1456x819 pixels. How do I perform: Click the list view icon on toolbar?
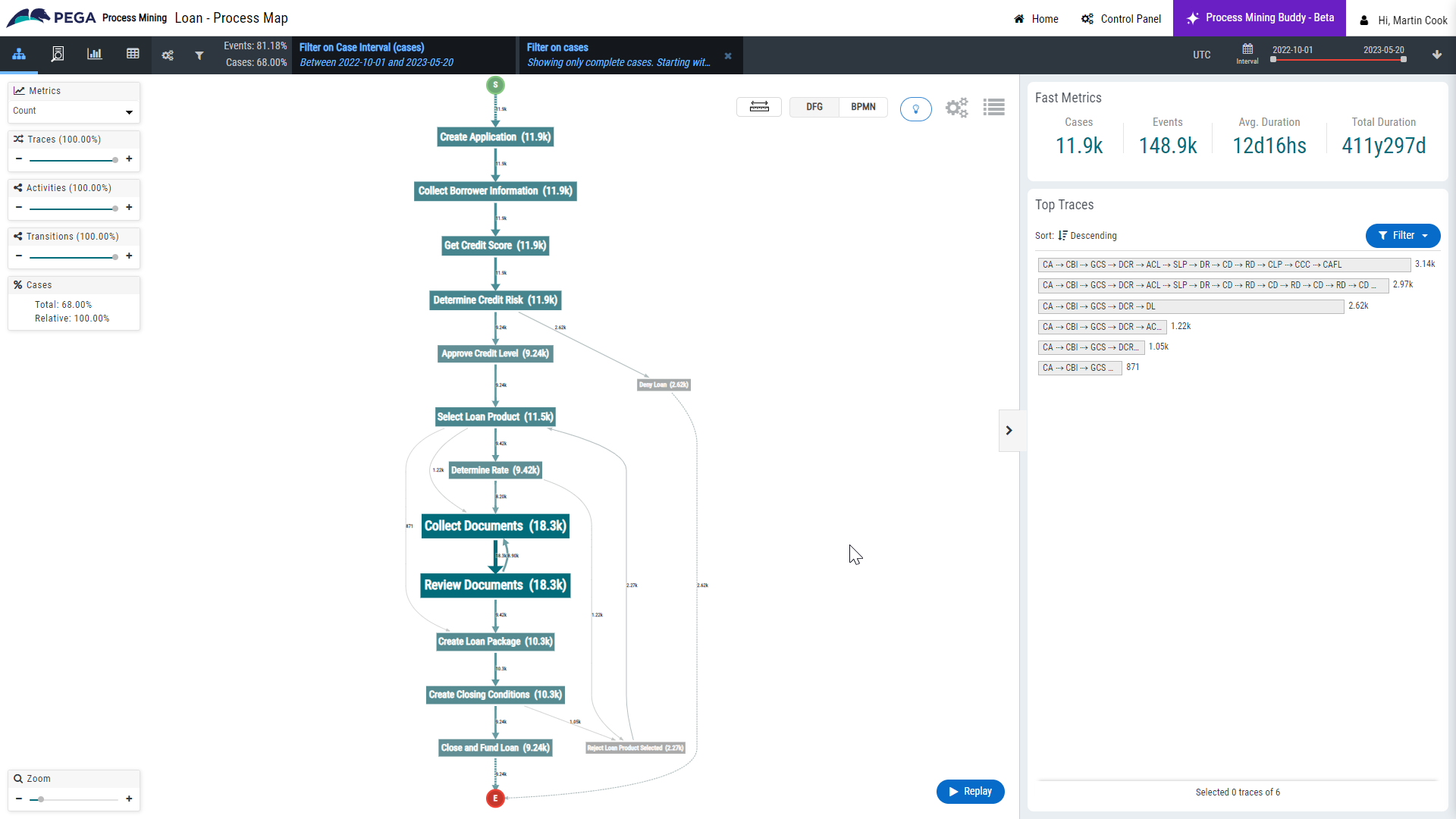[x=994, y=108]
